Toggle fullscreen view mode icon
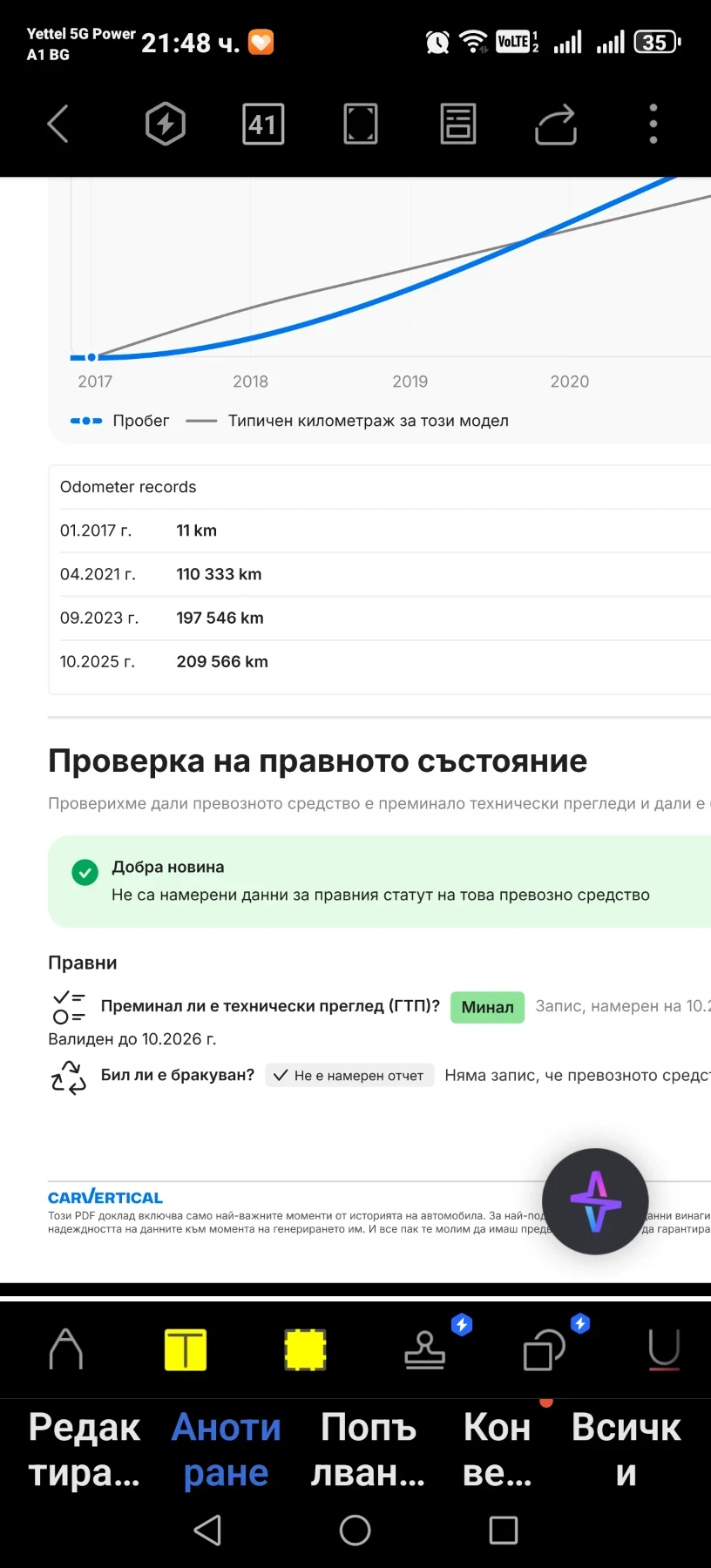Screen dimensions: 711x1568 (x=361, y=124)
